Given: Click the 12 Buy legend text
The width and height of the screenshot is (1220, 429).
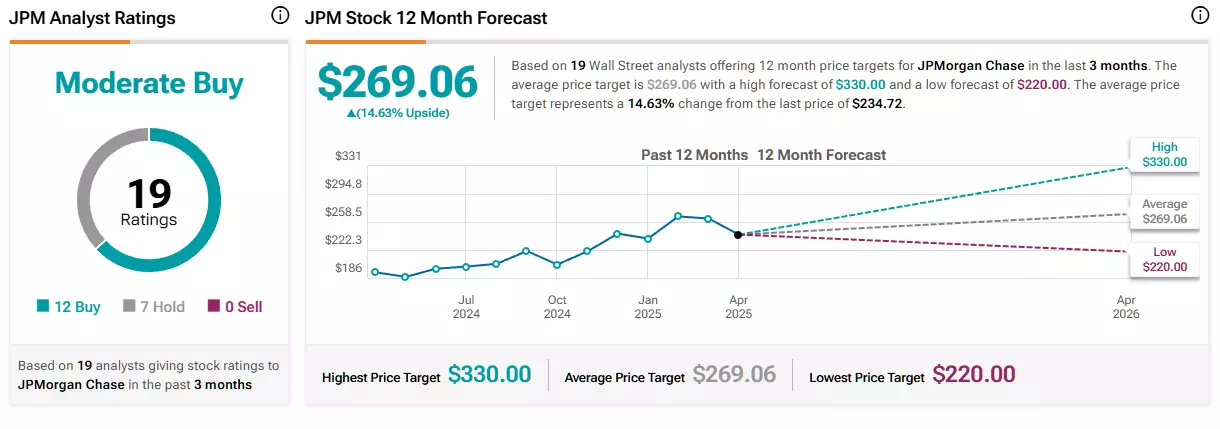Looking at the screenshot, I should (x=77, y=307).
